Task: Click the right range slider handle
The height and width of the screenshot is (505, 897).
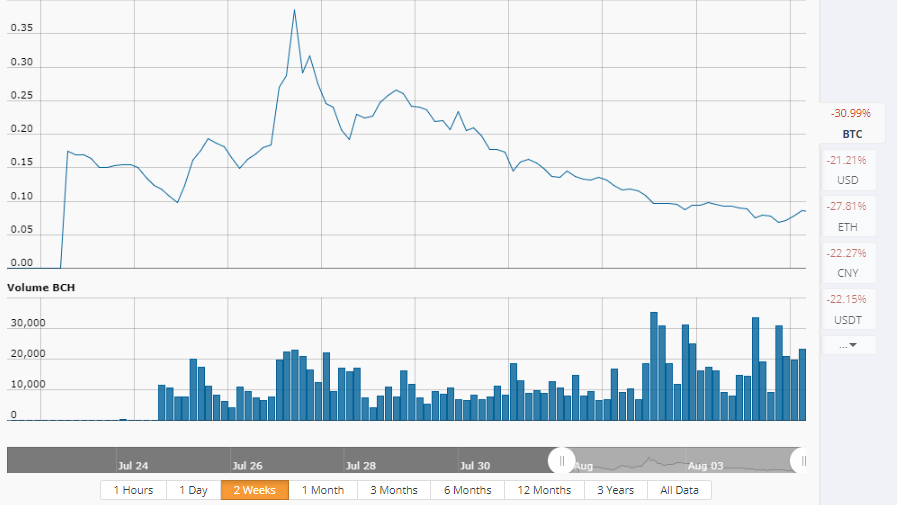Action: click(802, 460)
